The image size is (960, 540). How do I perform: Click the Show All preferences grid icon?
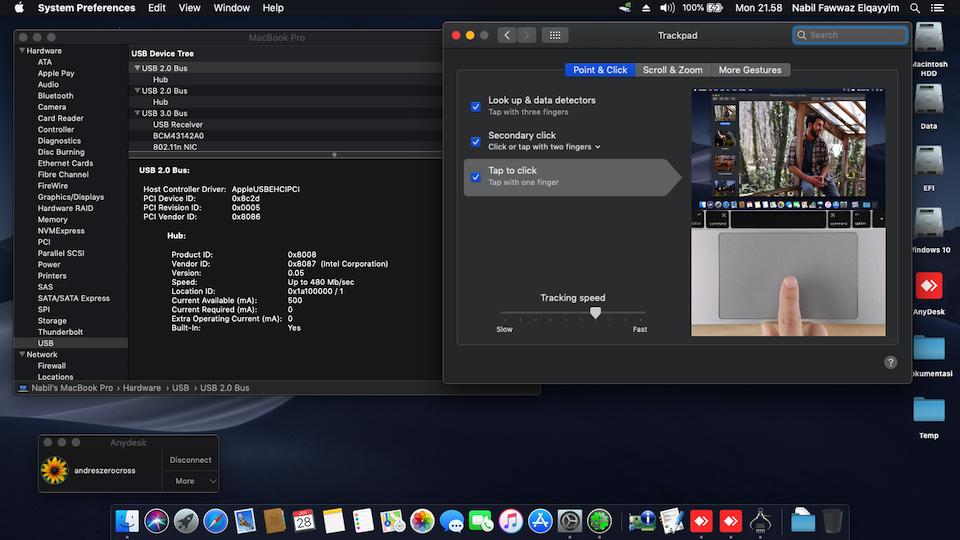pyautogui.click(x=555, y=35)
